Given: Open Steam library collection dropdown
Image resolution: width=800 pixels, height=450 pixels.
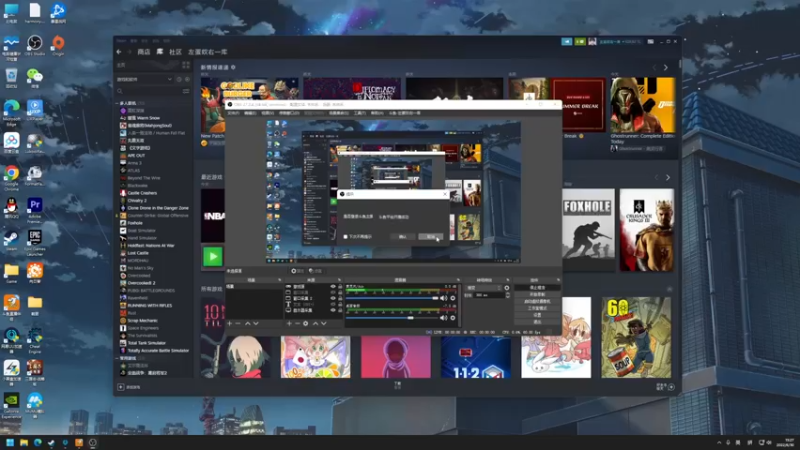Looking at the screenshot, I should (144, 80).
